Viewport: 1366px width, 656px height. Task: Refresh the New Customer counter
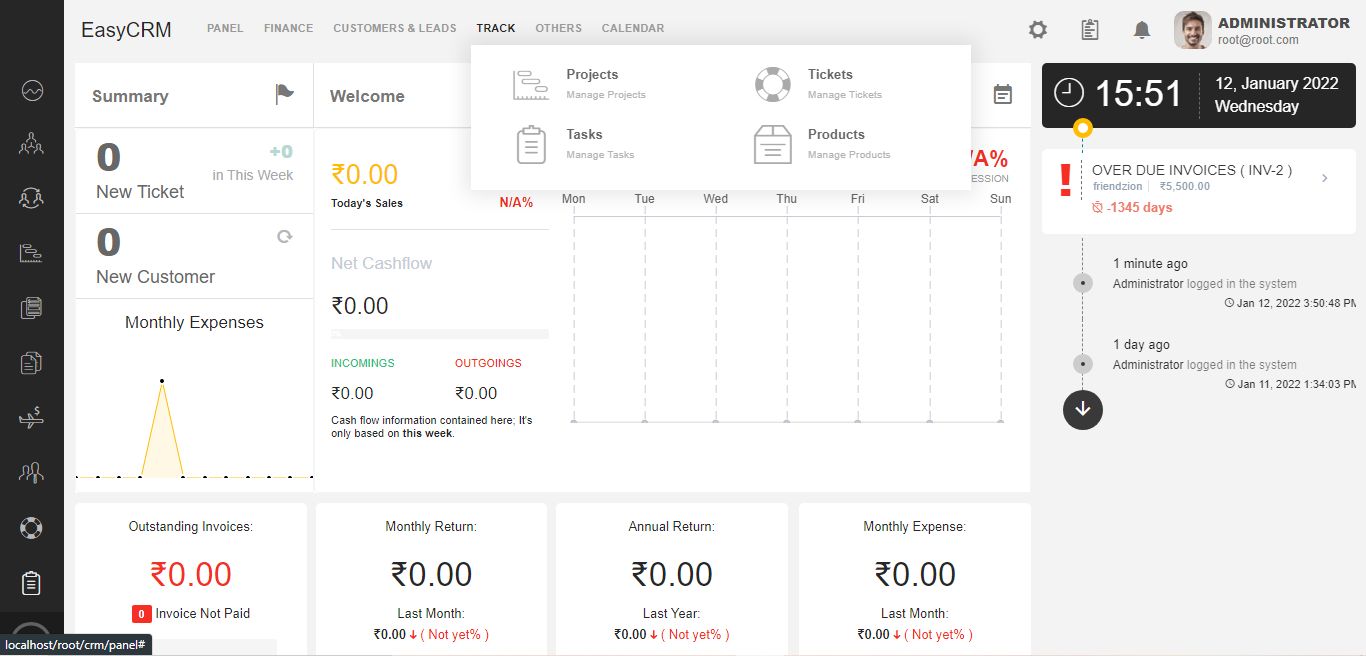285,237
